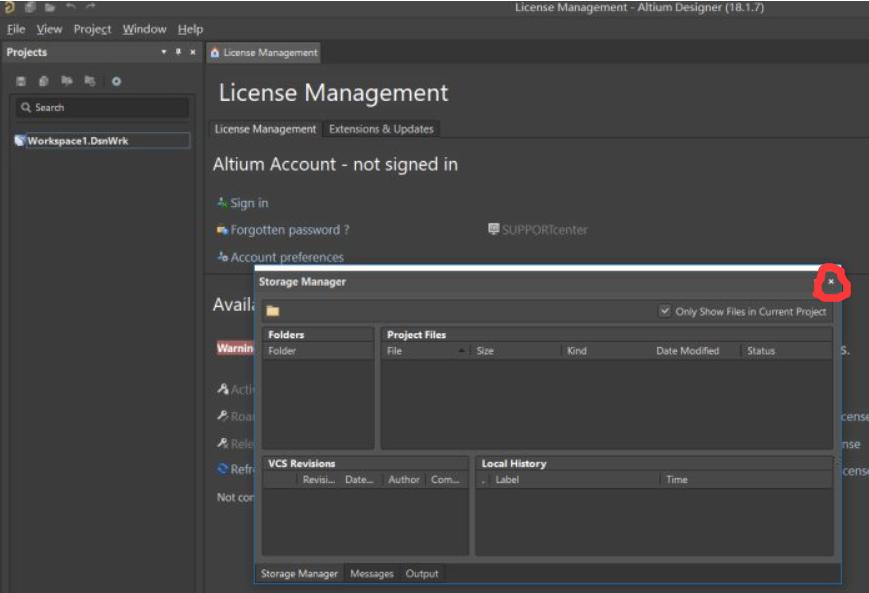Click the Size column header

pos(515,350)
